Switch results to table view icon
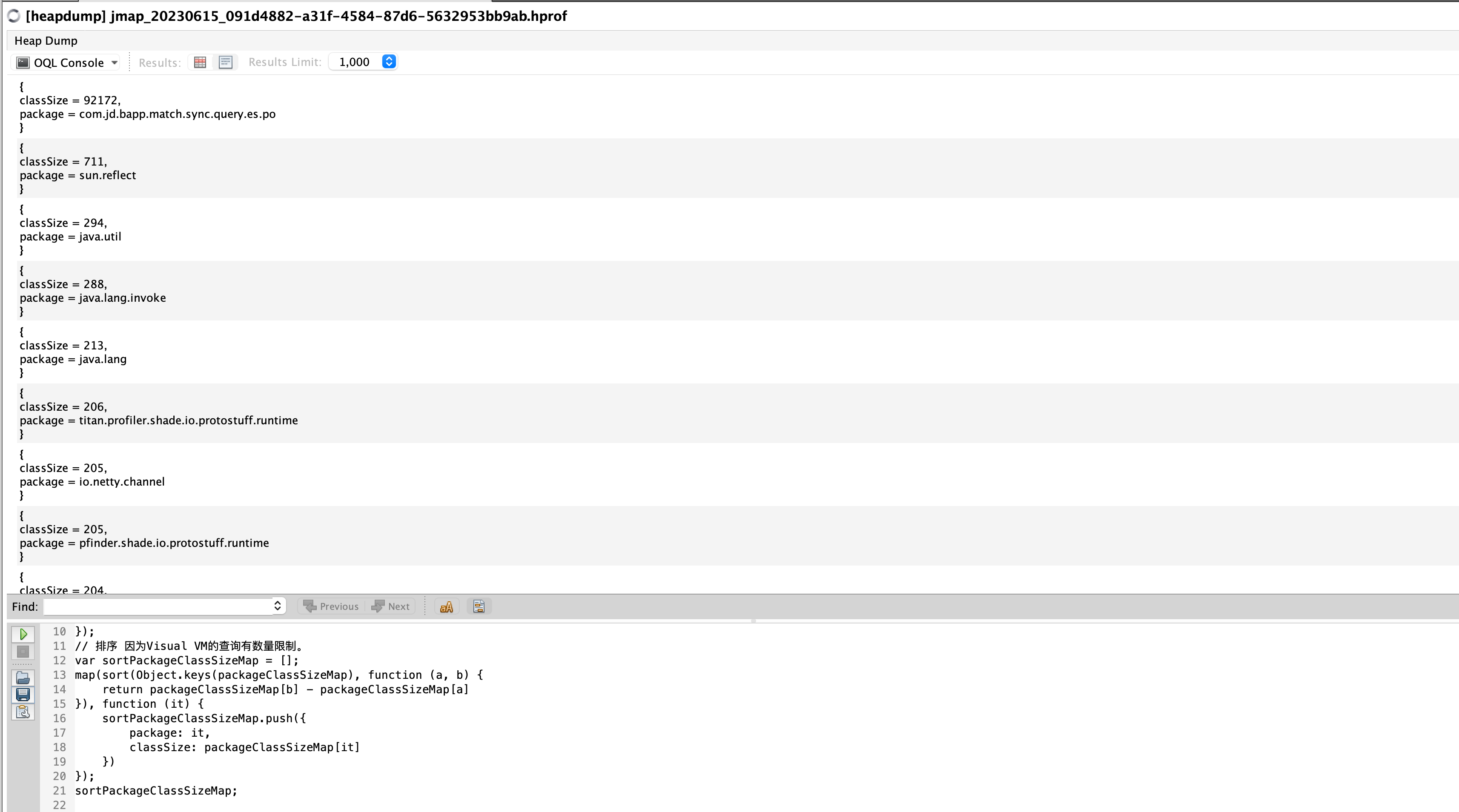This screenshot has height=812, width=1459. click(x=200, y=62)
